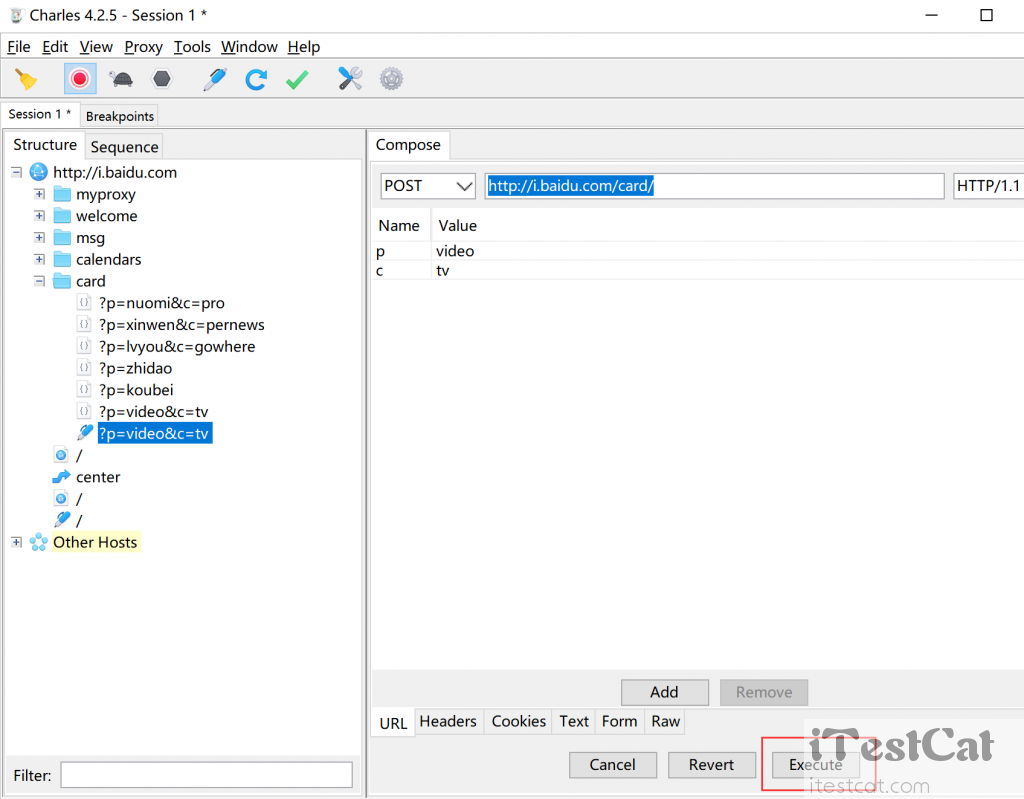
Task: Expand the welcome folder
Action: tap(39, 216)
